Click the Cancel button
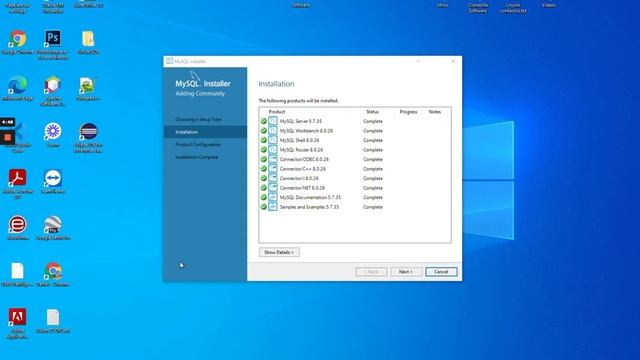This screenshot has height=360, width=640. [x=441, y=272]
